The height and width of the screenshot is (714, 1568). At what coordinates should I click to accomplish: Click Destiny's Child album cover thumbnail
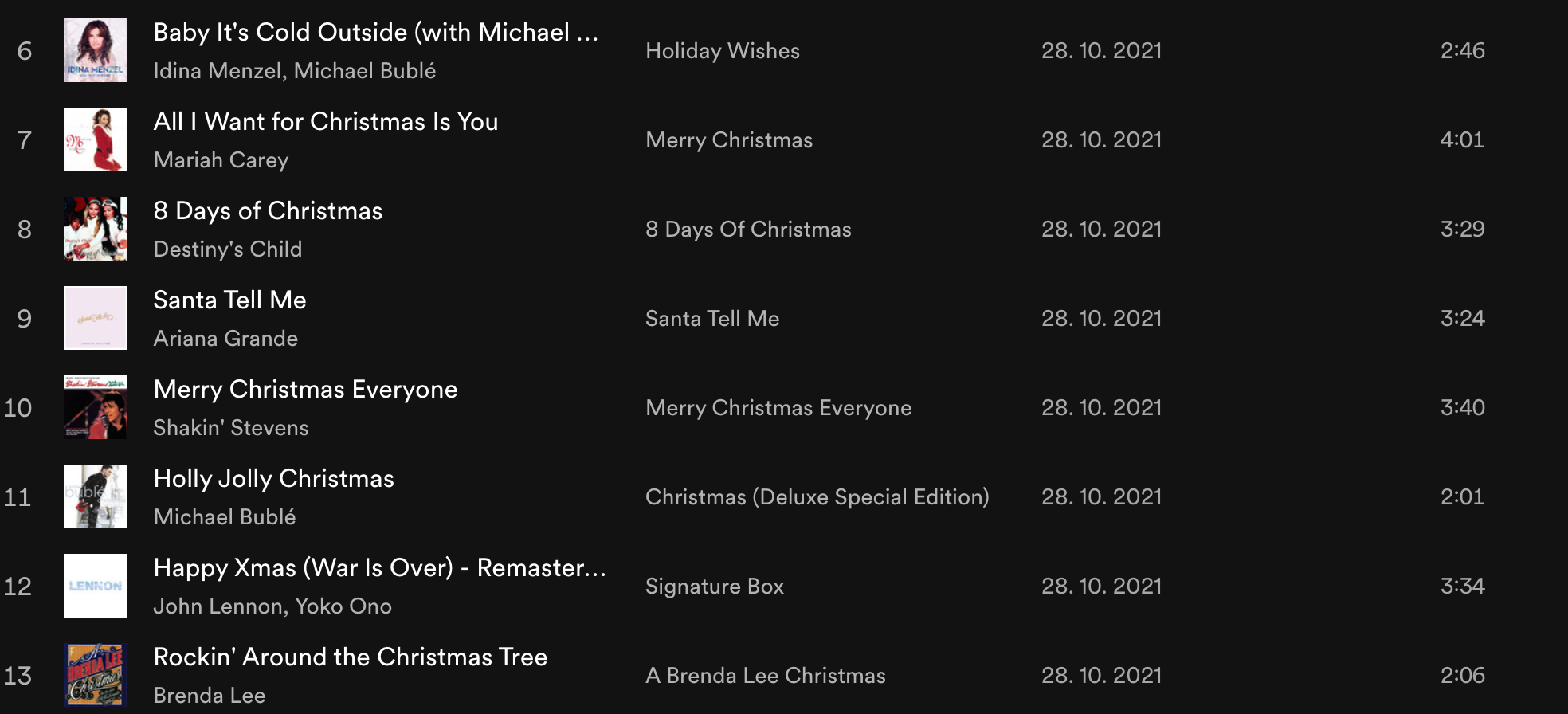tap(96, 229)
